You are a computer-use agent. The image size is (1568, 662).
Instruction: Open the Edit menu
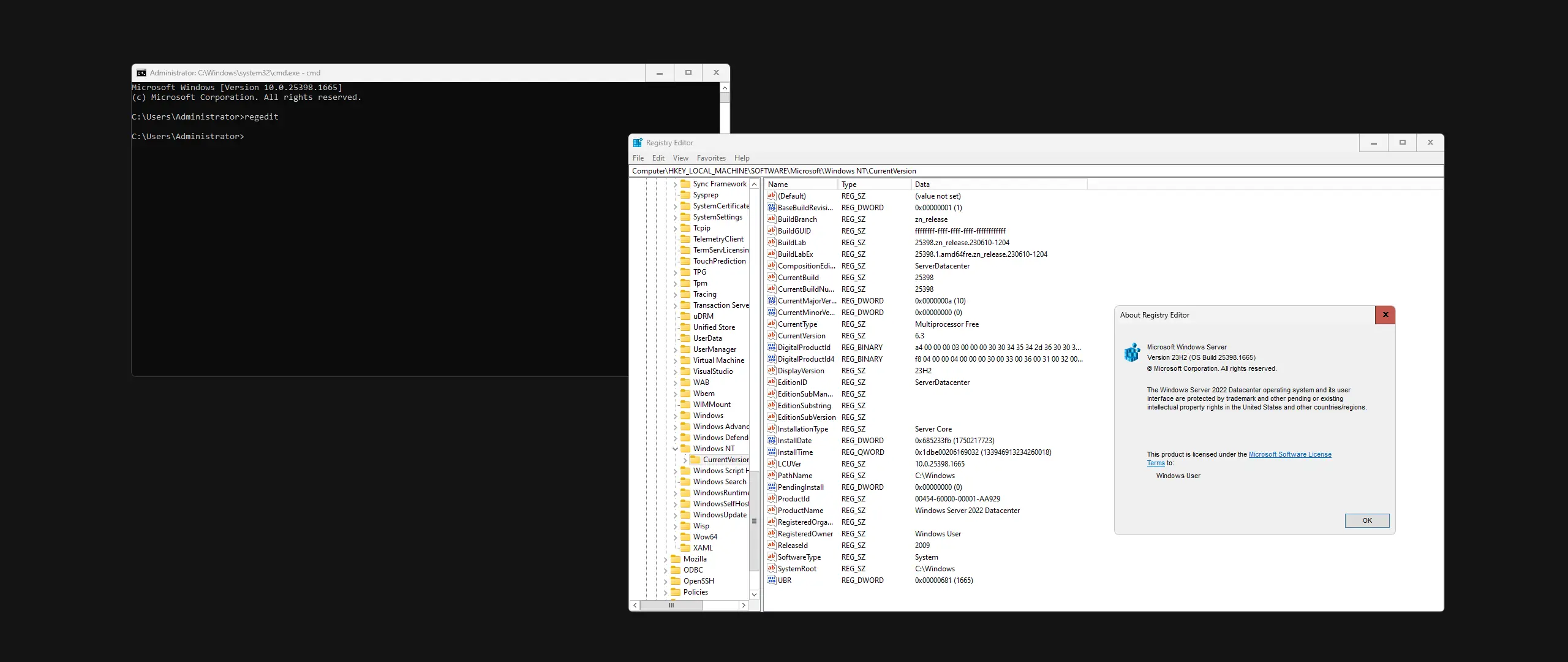tap(658, 158)
